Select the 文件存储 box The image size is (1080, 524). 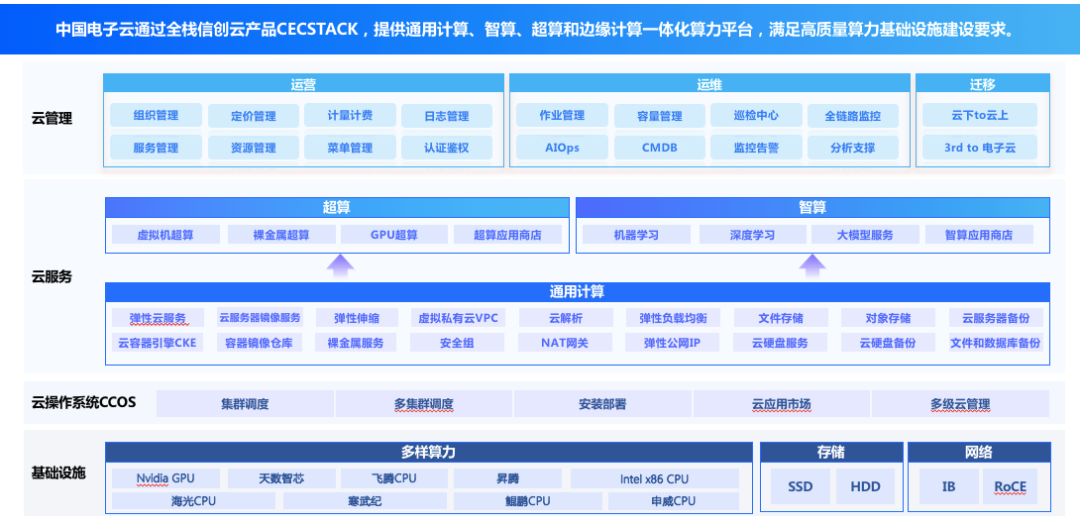coord(780,318)
